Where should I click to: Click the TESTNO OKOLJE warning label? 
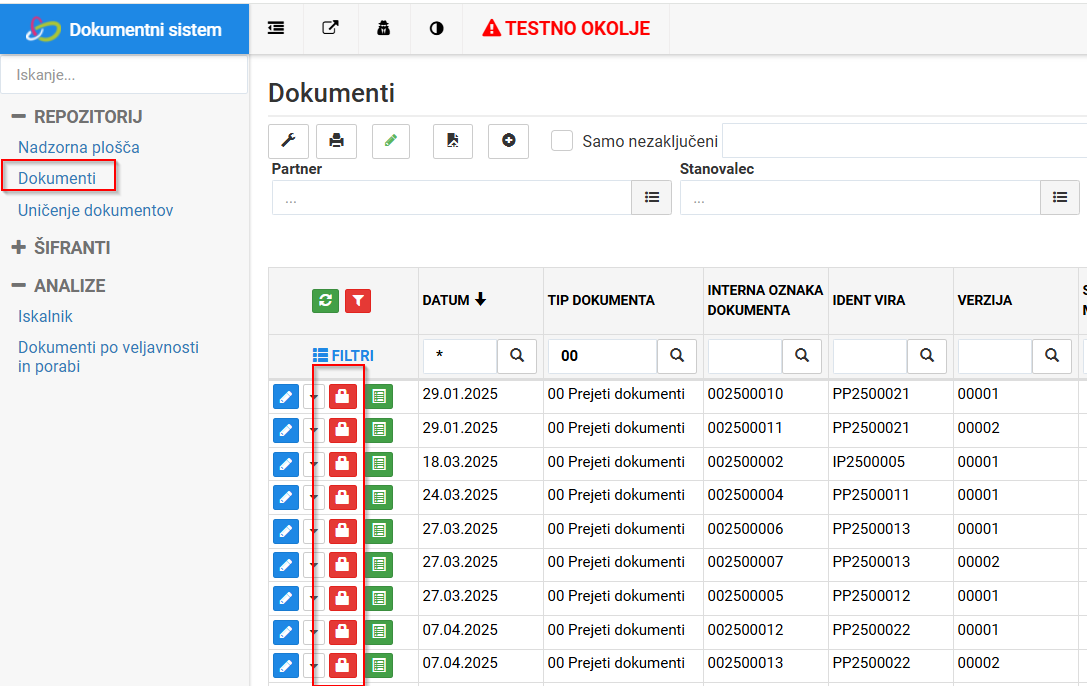tap(566, 28)
